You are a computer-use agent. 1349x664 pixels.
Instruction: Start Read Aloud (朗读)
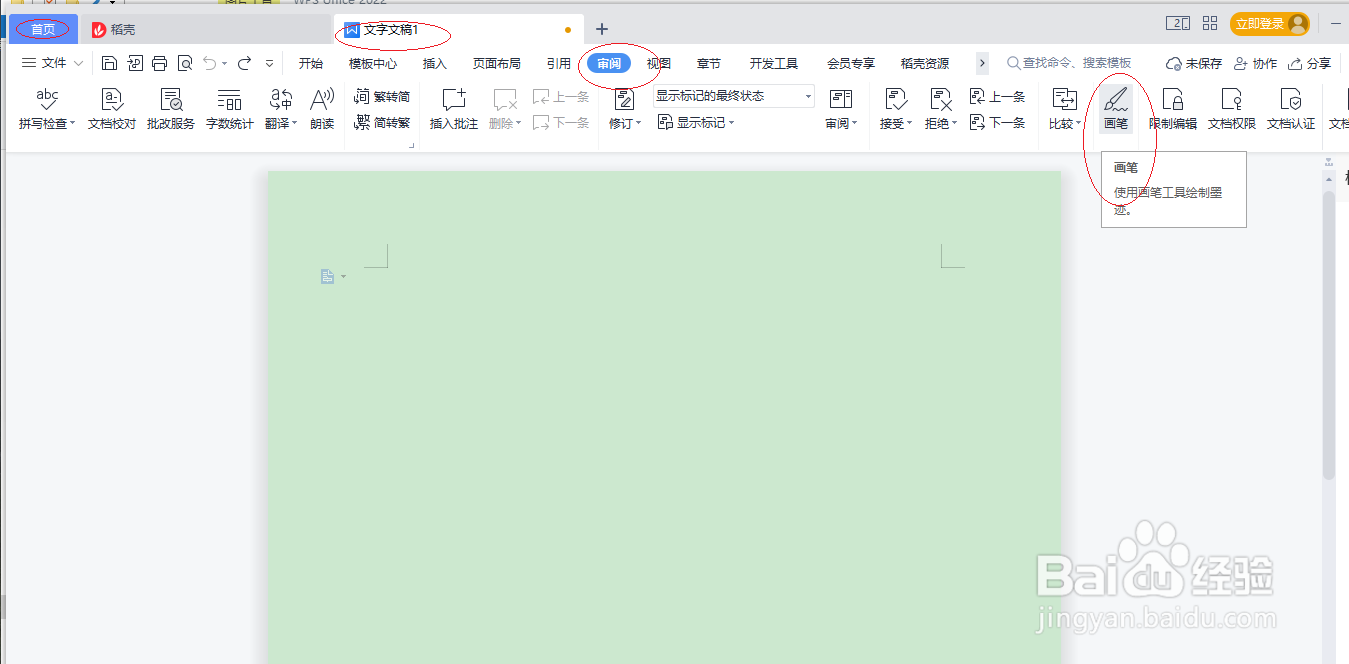pos(322,110)
